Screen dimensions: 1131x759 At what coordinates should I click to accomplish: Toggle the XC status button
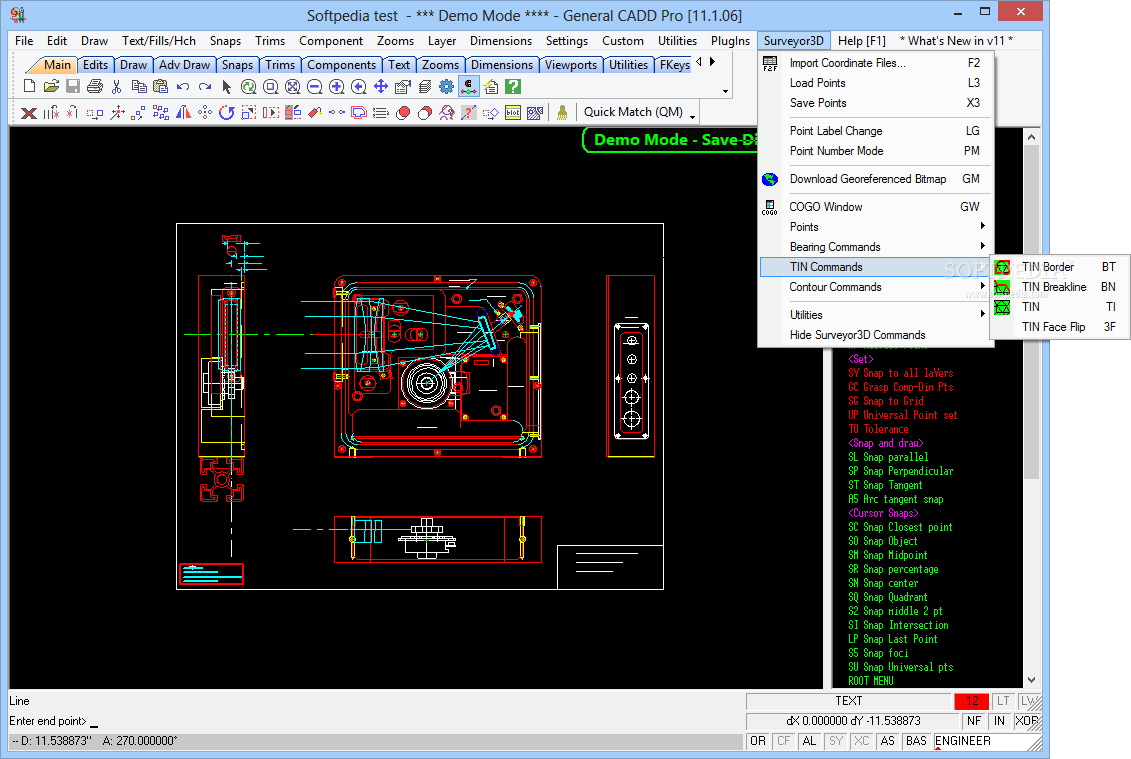861,741
